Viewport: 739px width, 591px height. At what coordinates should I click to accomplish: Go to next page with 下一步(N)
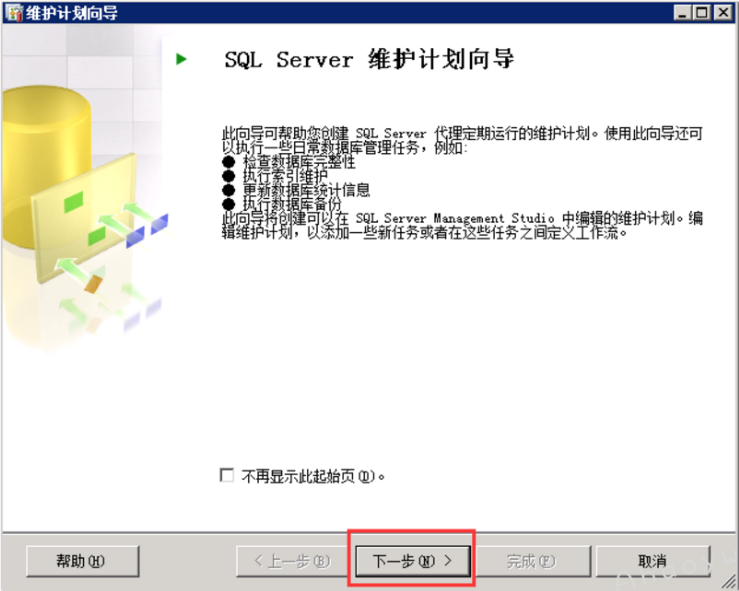click(x=412, y=561)
